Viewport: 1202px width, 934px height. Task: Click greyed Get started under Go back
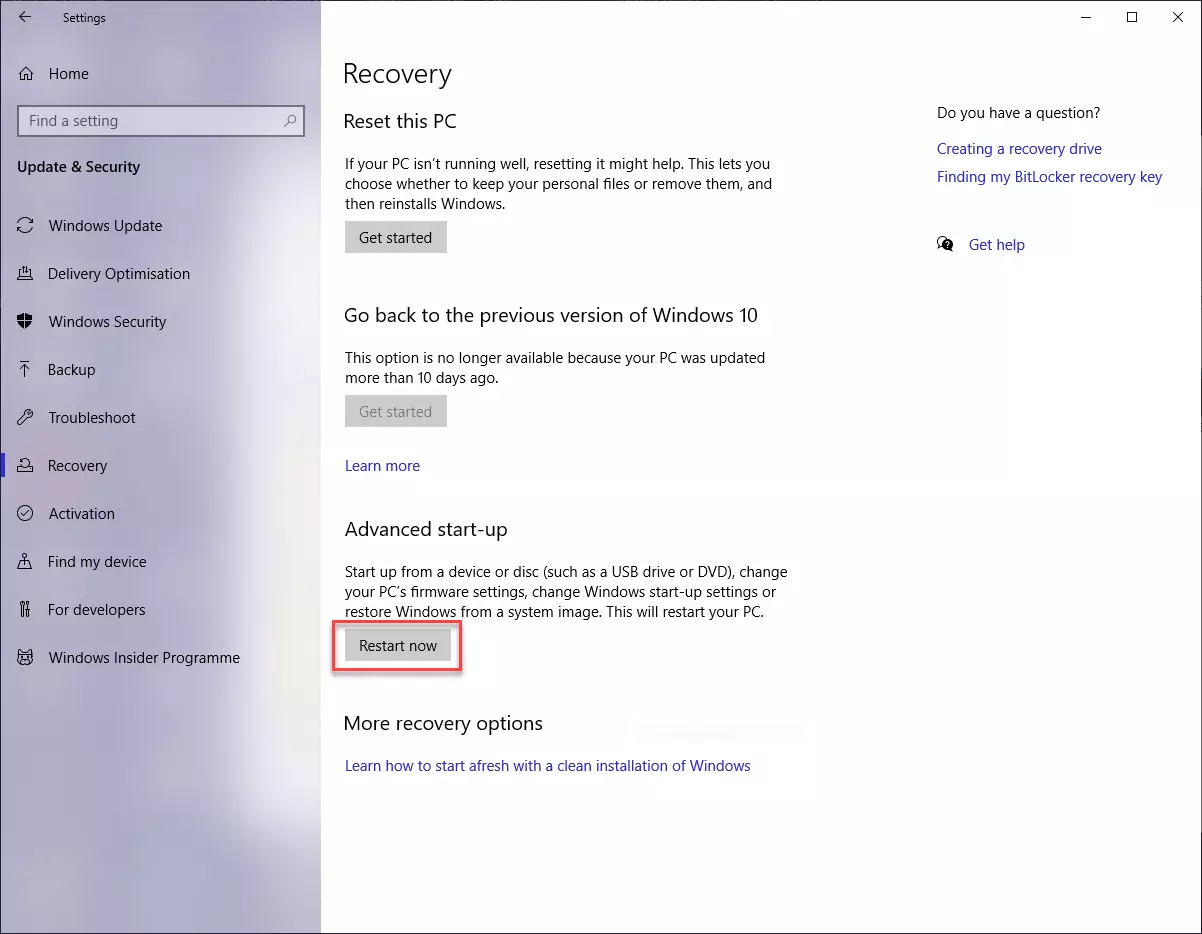pyautogui.click(x=396, y=412)
